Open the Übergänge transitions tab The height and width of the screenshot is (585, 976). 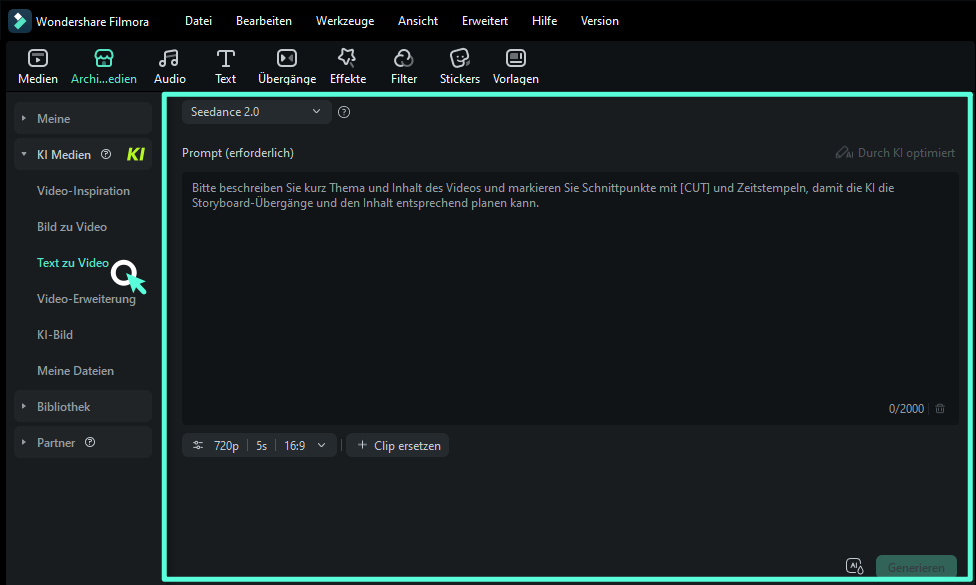(287, 59)
